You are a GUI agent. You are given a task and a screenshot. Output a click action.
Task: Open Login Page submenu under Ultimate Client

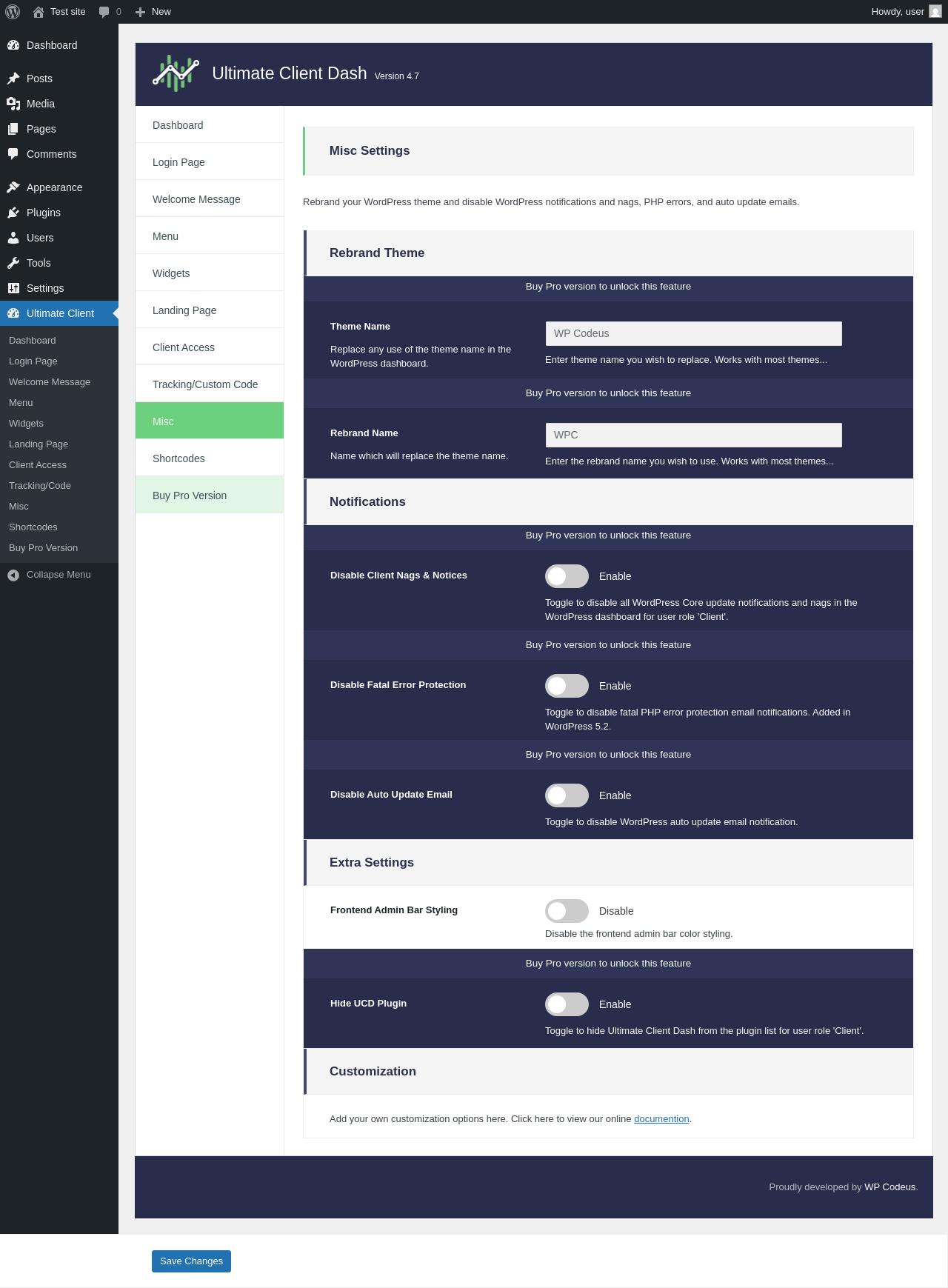click(59, 361)
